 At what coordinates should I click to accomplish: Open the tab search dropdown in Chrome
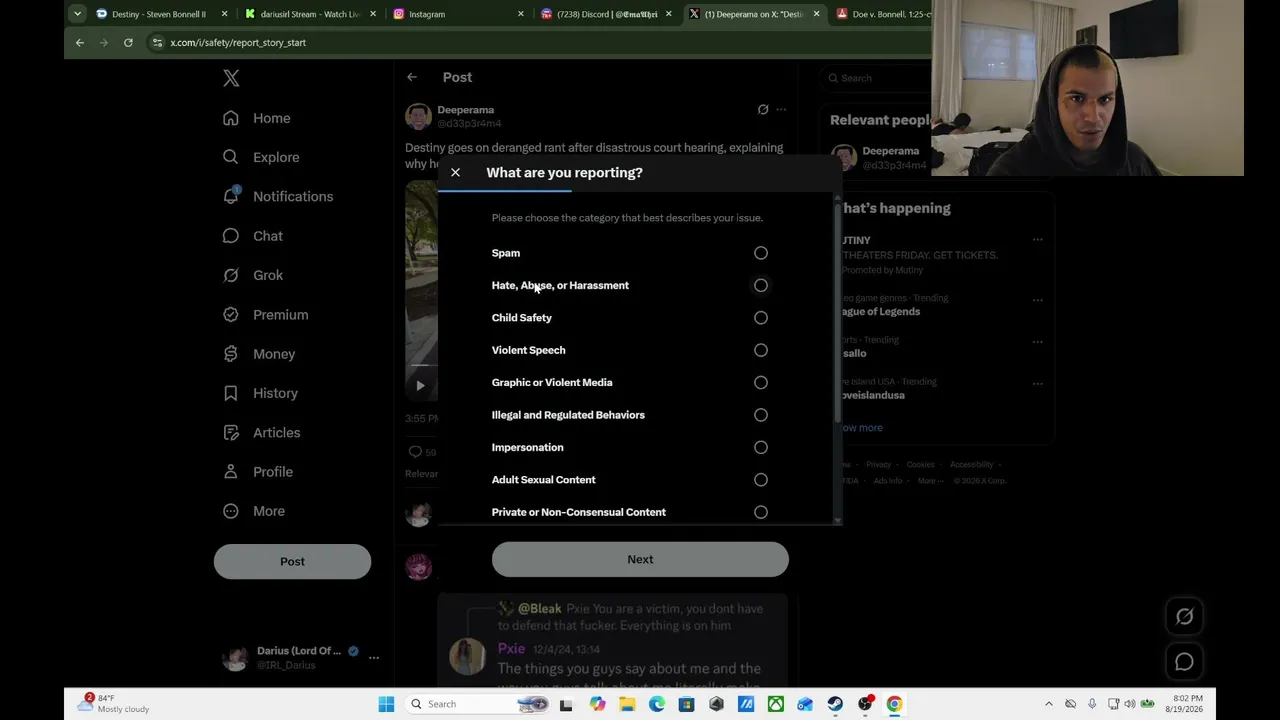(77, 14)
